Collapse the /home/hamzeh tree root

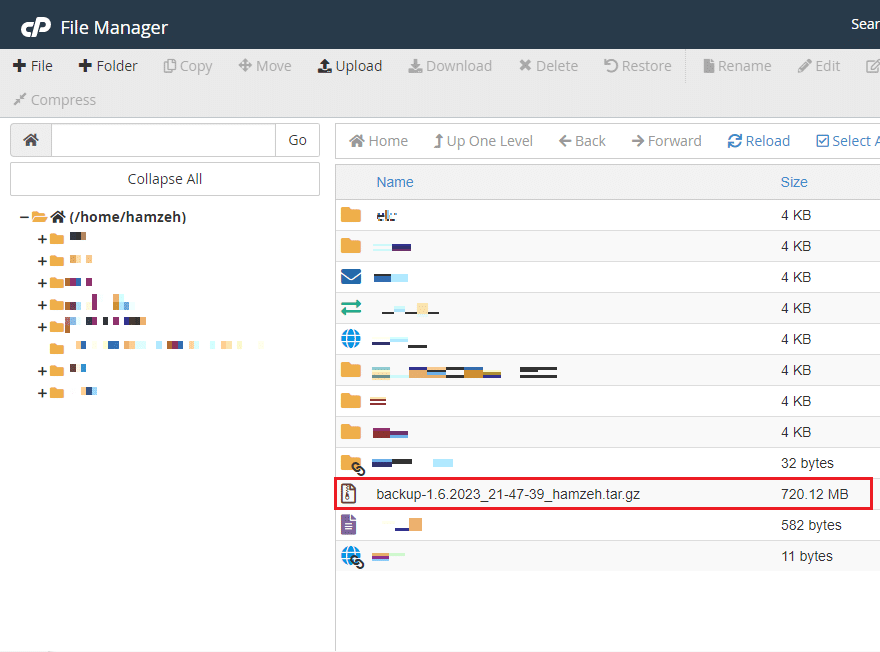[24, 217]
